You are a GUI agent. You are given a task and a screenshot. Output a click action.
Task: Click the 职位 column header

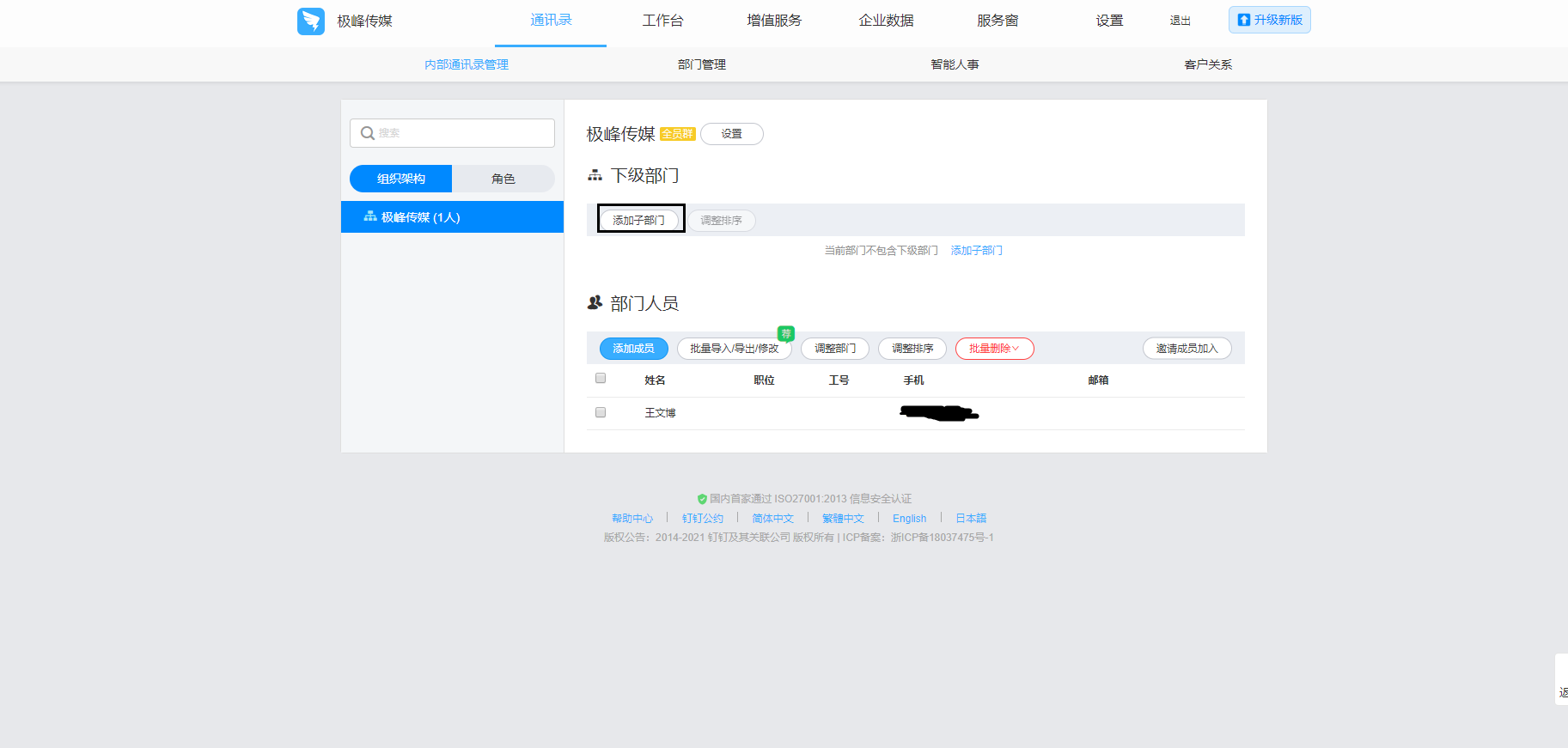(764, 380)
